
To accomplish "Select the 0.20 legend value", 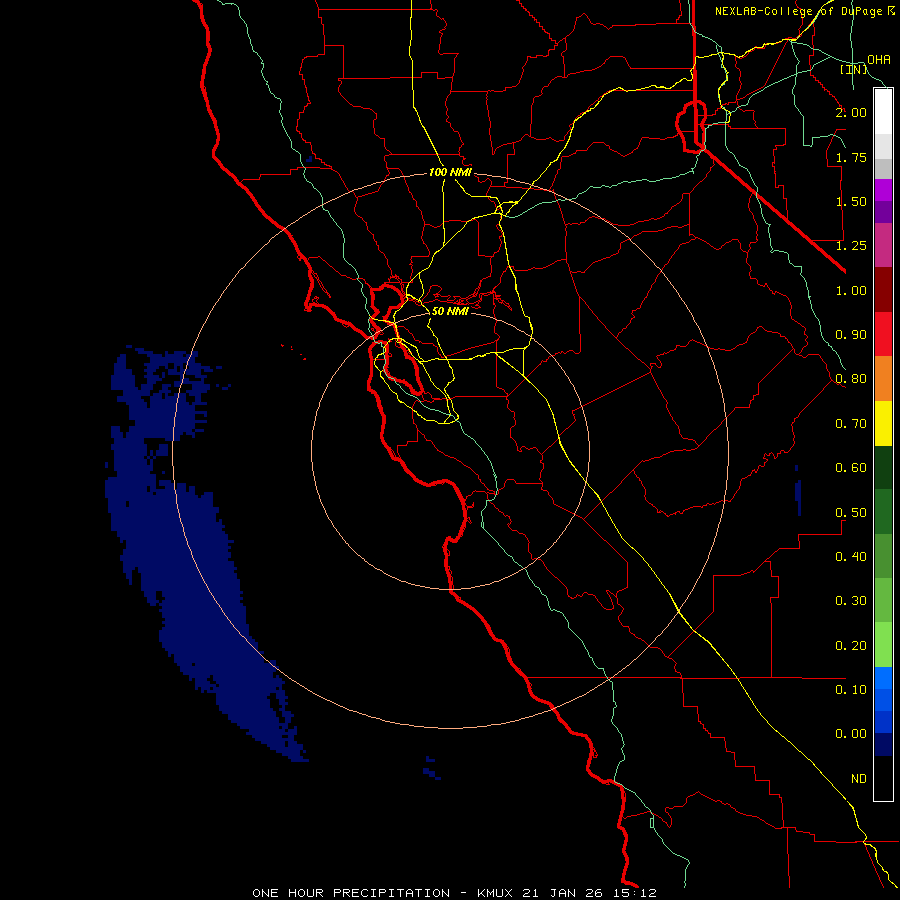I will [851, 646].
